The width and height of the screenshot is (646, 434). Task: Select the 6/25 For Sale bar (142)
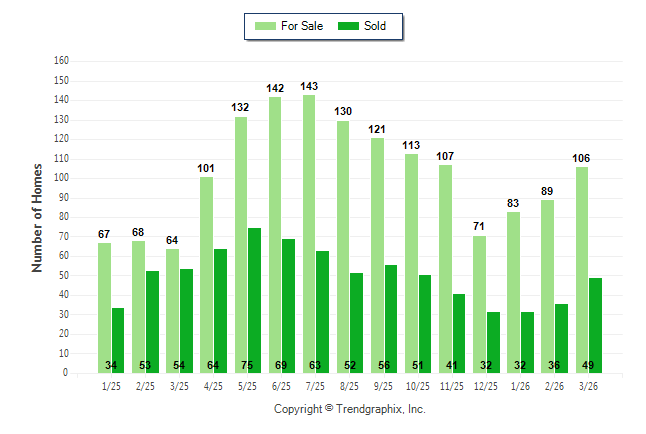coord(275,234)
